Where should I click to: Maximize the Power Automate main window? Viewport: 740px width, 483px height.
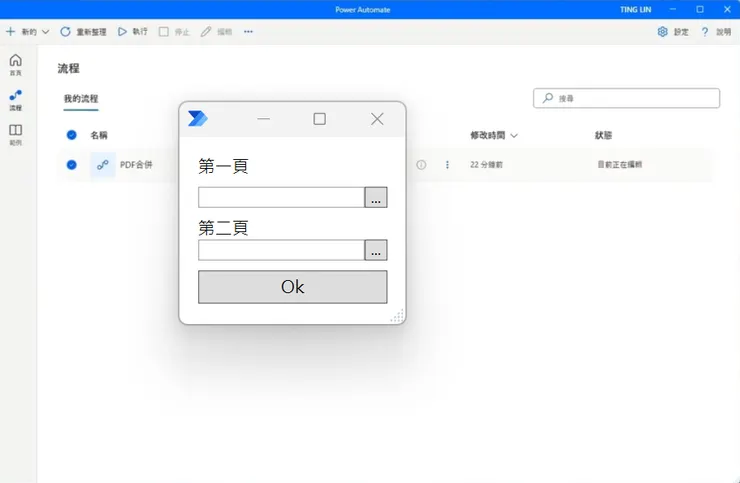700,9
